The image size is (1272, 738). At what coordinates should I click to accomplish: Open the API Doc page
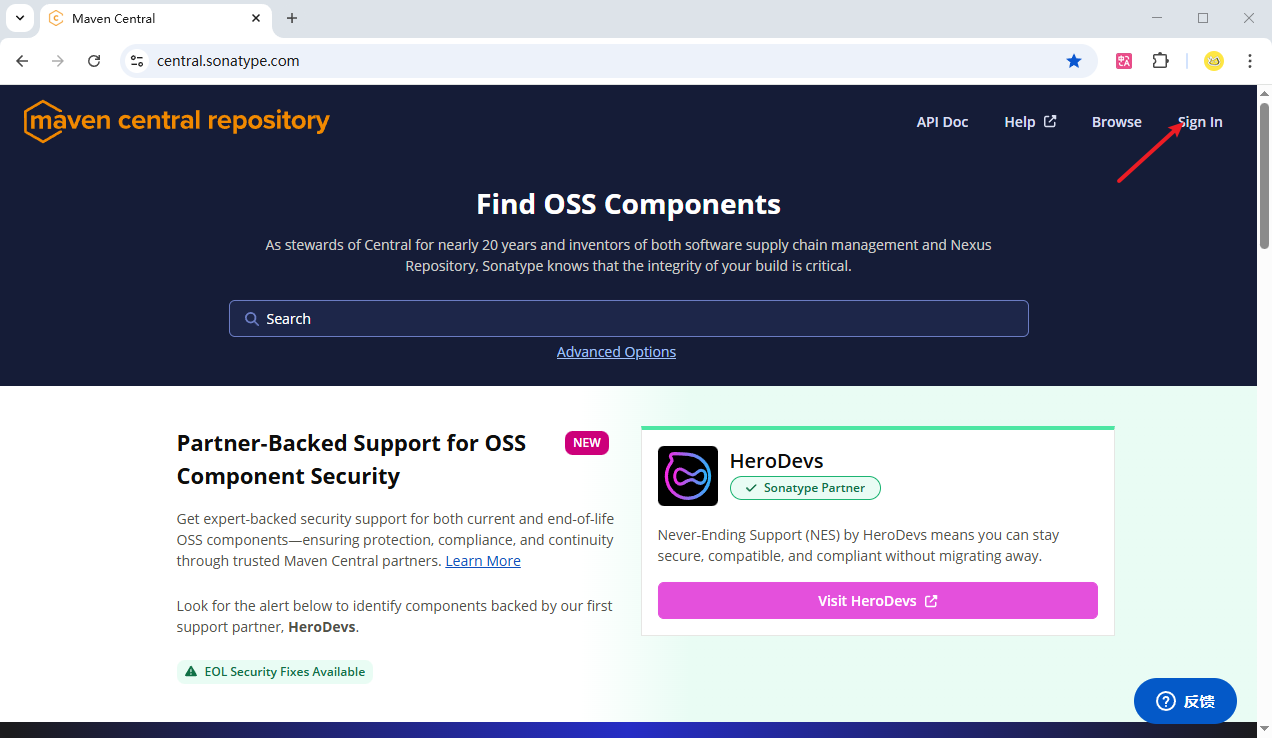(942, 122)
